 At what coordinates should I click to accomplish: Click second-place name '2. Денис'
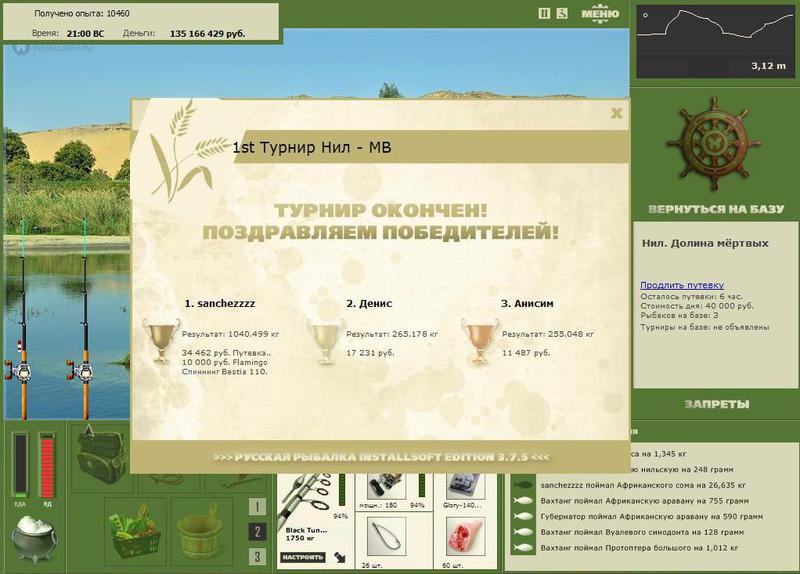click(369, 304)
